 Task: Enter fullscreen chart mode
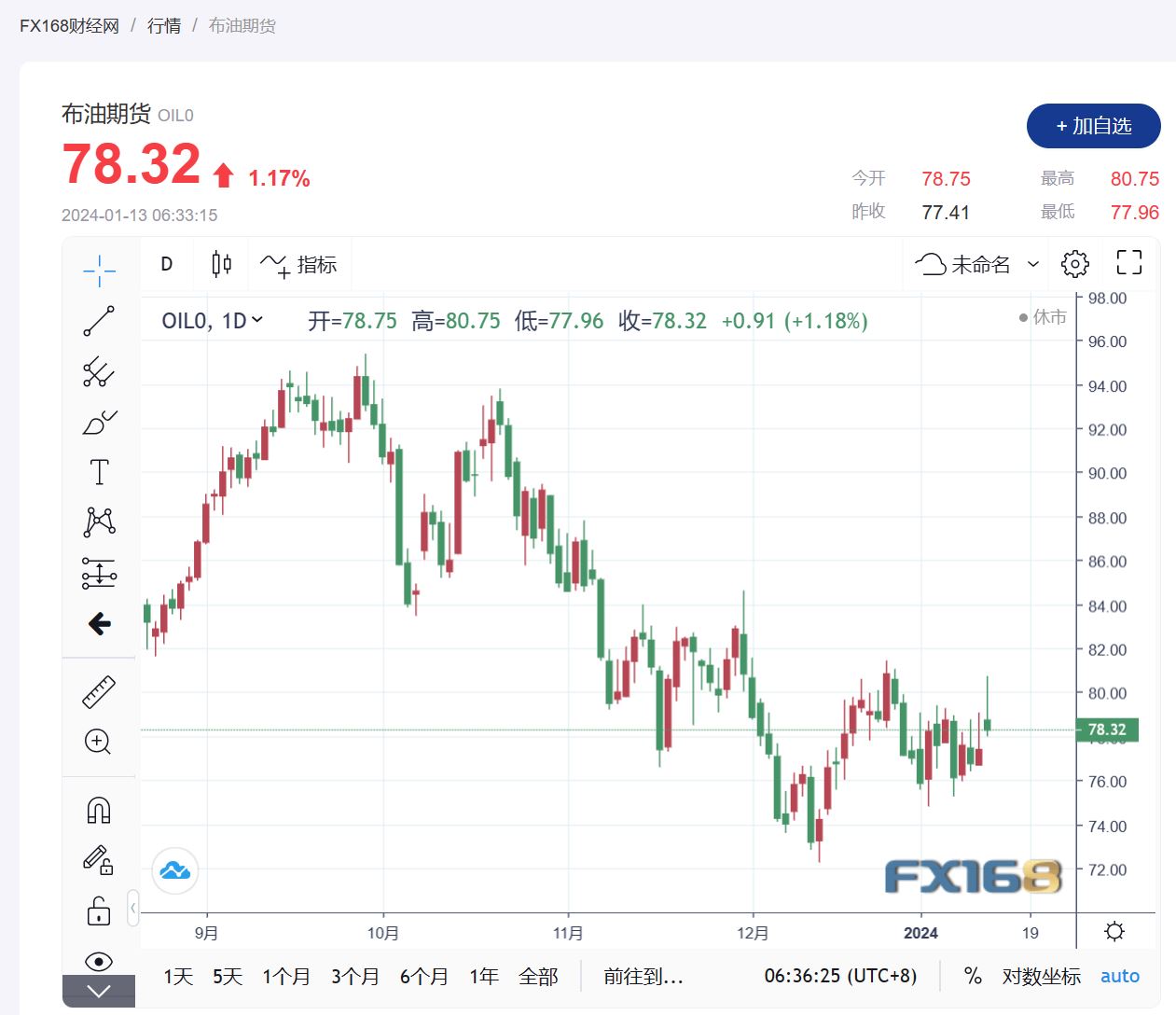point(1128,264)
